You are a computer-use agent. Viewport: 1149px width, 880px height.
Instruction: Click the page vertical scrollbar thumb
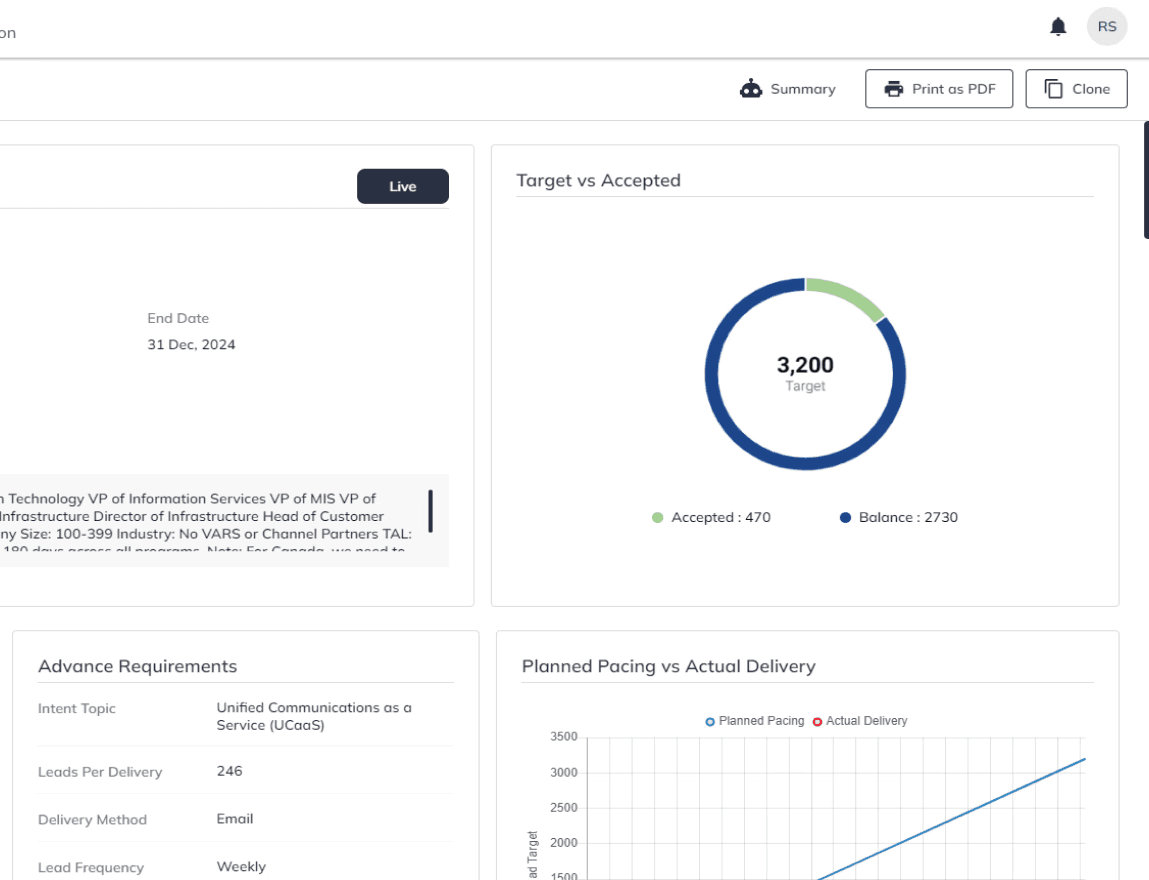[x=1146, y=180]
